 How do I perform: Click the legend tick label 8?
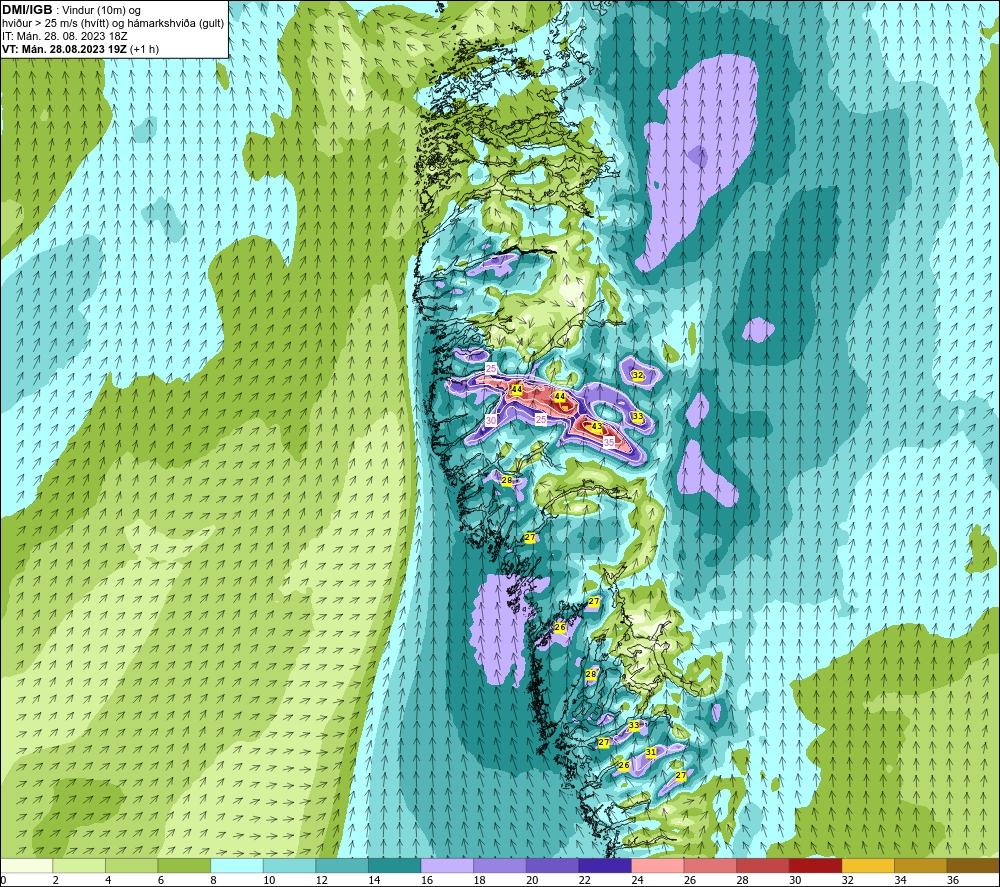pyautogui.click(x=213, y=880)
